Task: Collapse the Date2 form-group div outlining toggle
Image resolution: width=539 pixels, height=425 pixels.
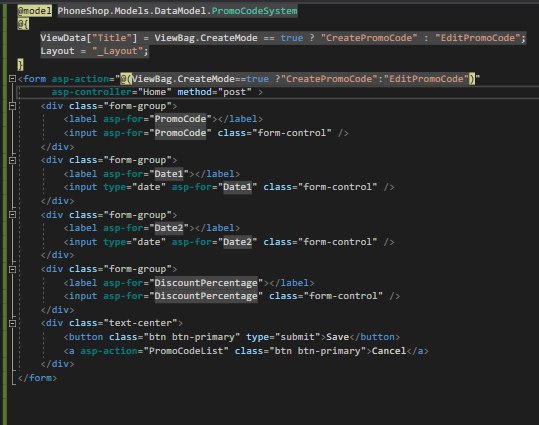Action: pos(12,215)
